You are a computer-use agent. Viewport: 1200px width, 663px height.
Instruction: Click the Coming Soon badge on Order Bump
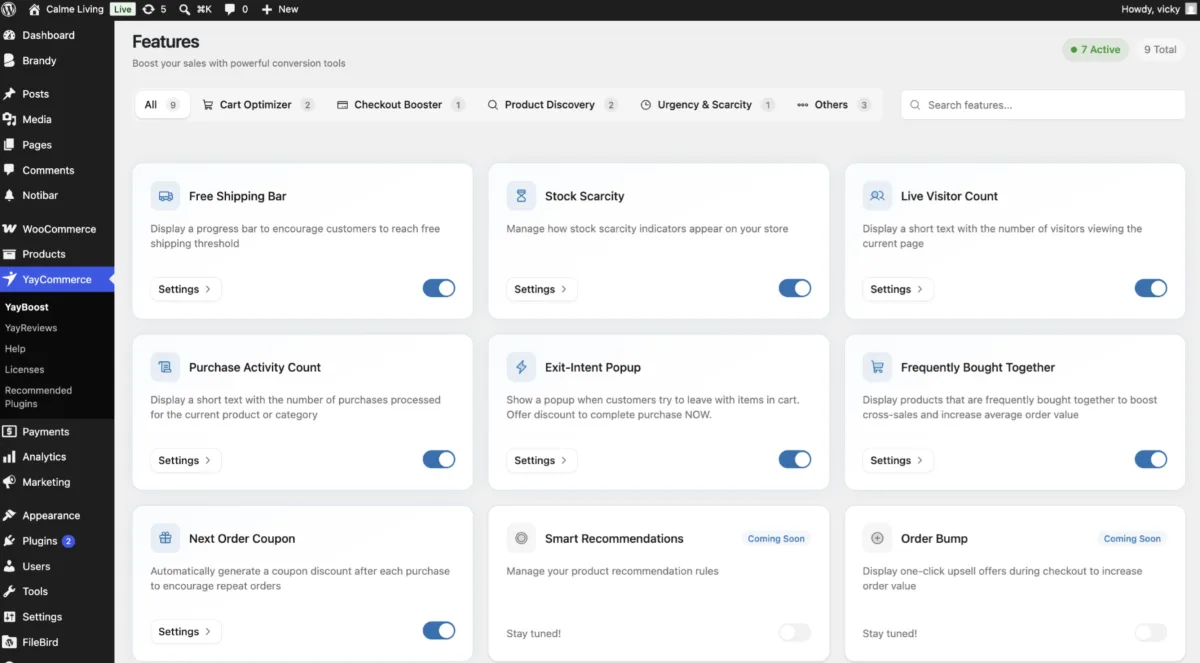pos(1132,538)
